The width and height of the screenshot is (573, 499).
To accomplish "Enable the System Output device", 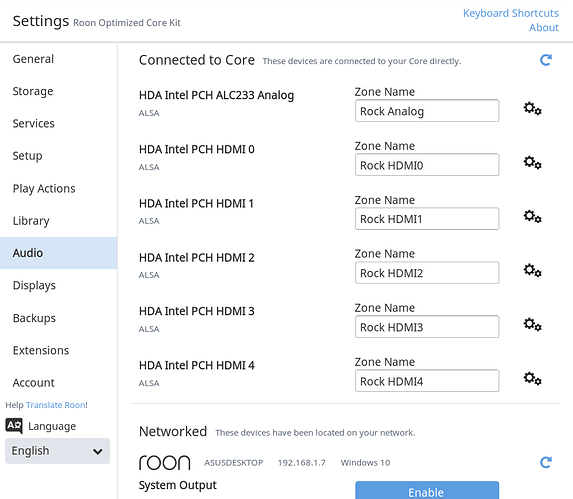I will tap(427, 491).
